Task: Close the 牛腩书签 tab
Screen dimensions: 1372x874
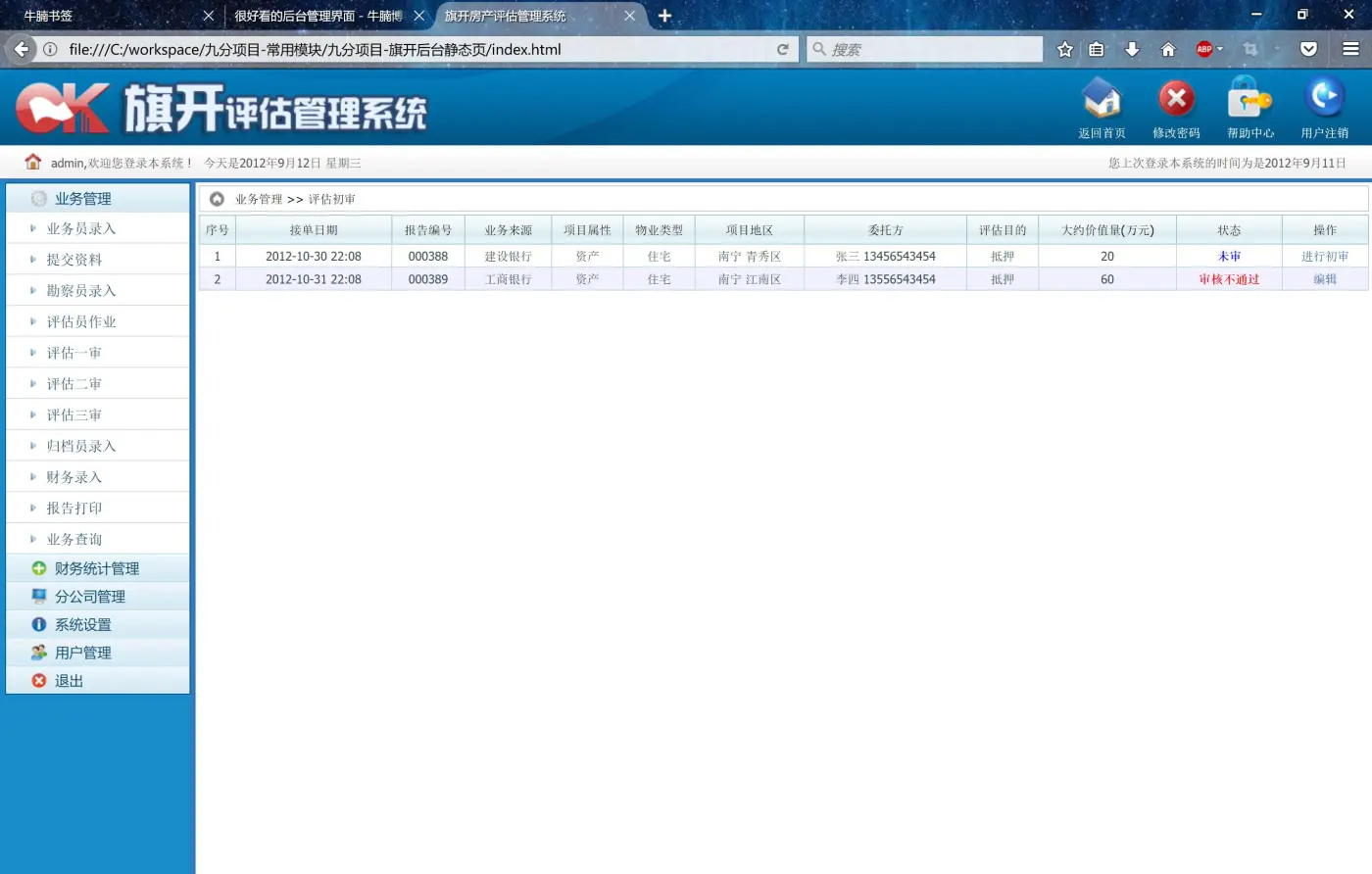Action: (x=208, y=16)
